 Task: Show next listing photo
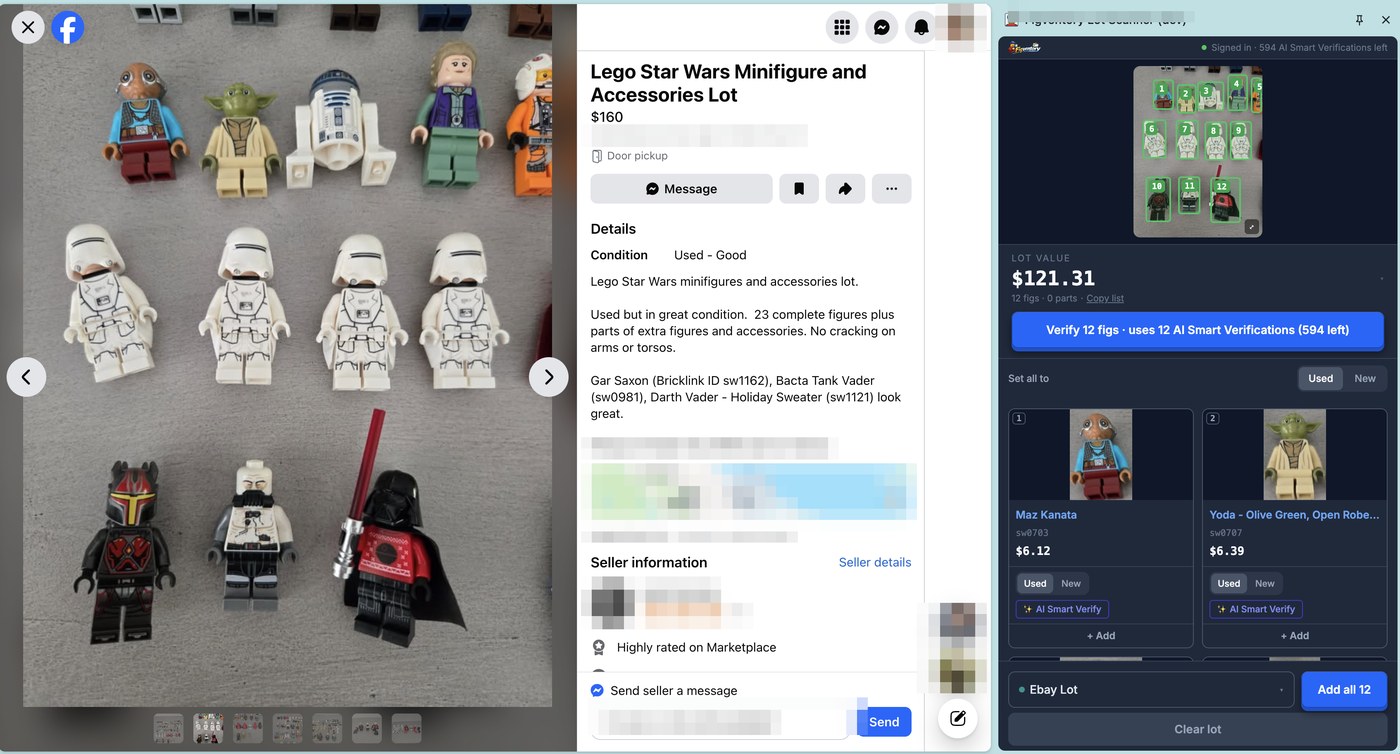click(548, 377)
